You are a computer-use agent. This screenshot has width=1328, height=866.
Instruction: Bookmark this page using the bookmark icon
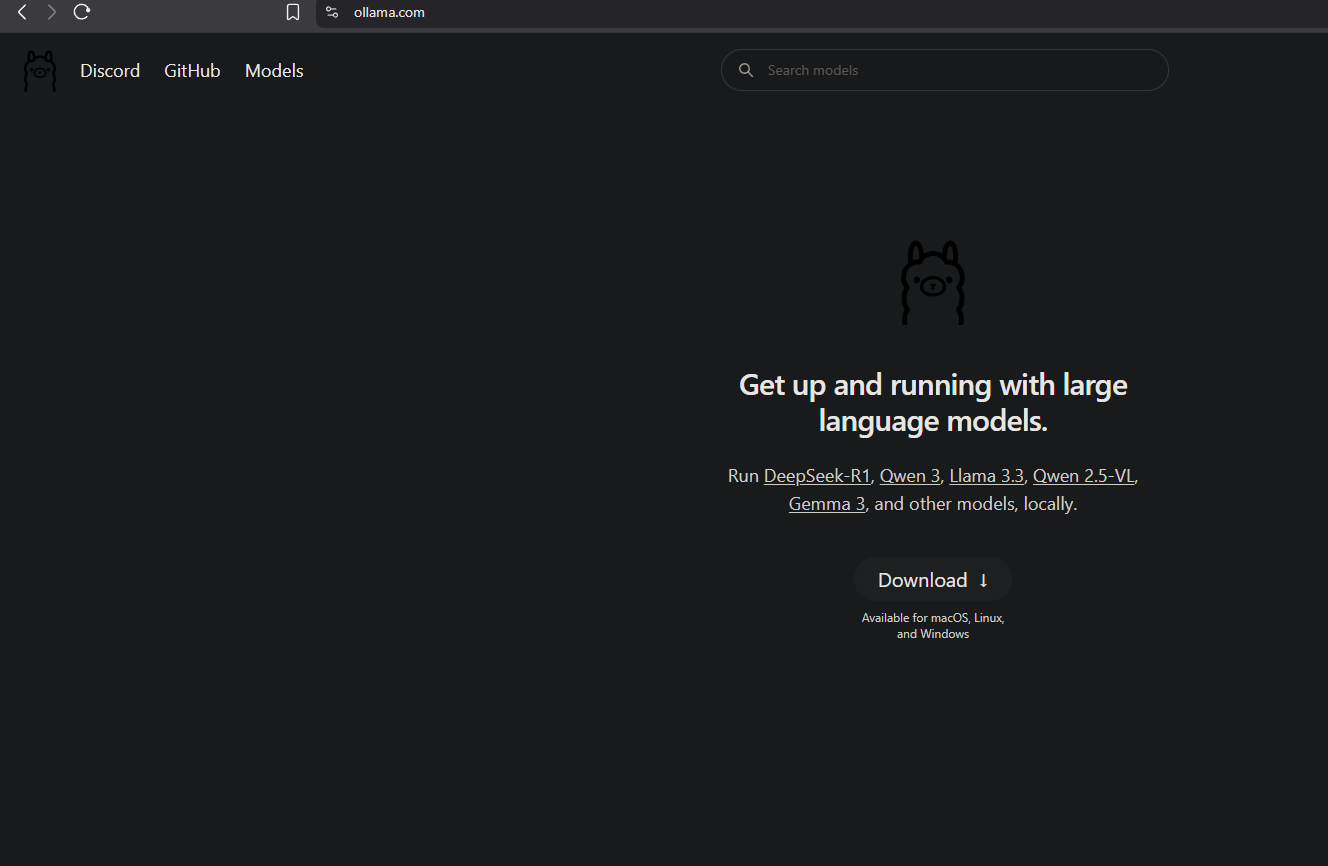click(x=293, y=12)
